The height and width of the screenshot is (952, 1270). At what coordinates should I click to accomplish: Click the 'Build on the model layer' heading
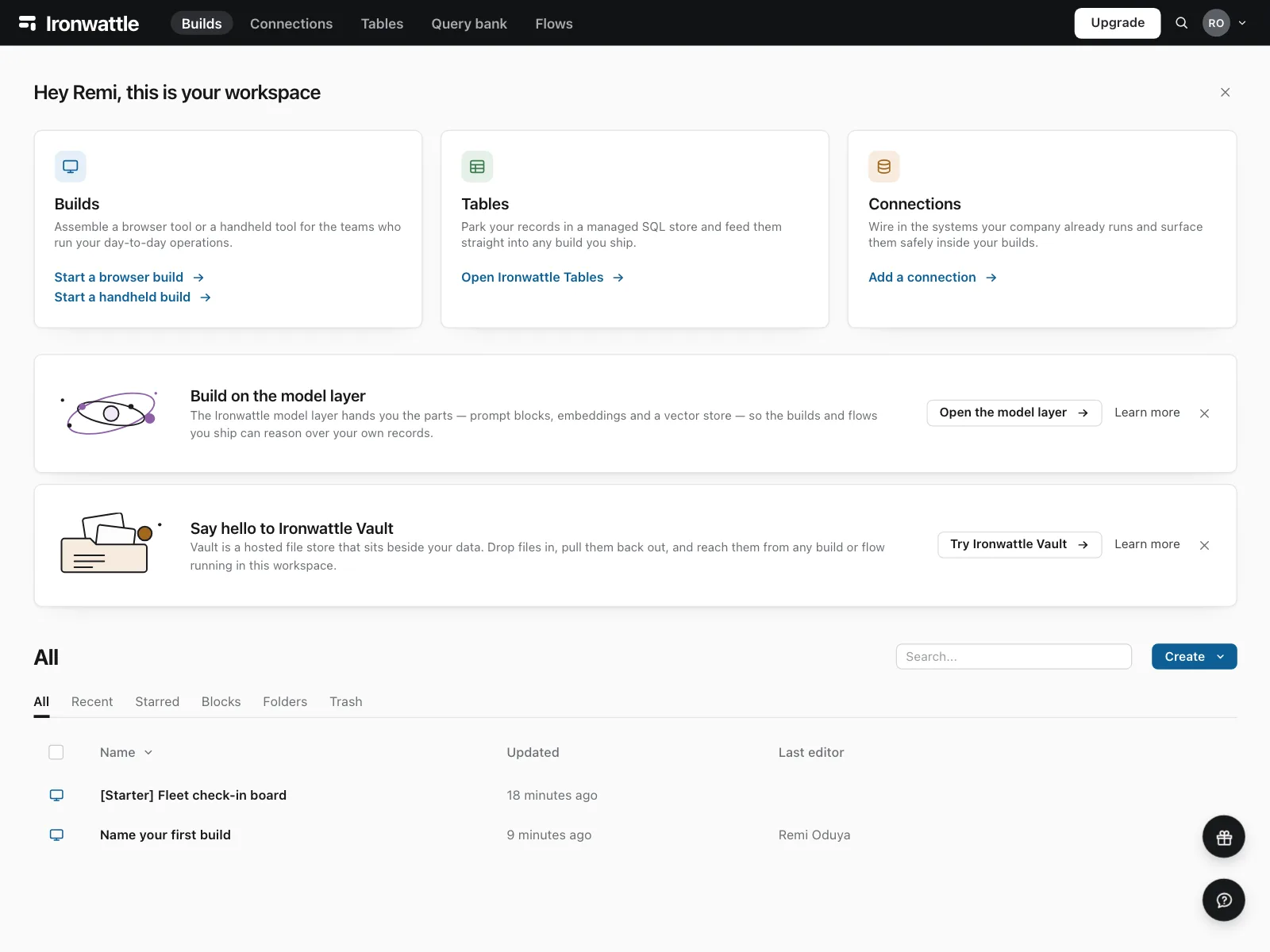point(278,396)
